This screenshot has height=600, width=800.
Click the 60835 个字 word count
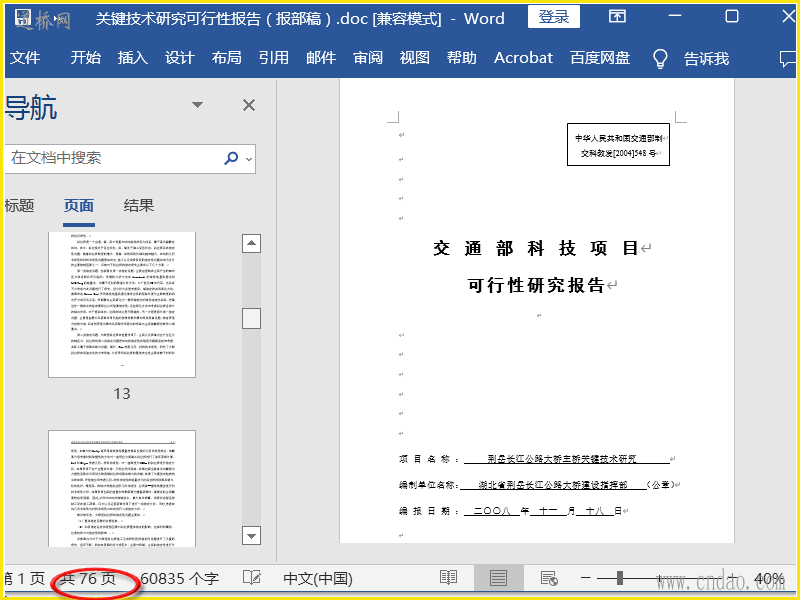coord(180,579)
